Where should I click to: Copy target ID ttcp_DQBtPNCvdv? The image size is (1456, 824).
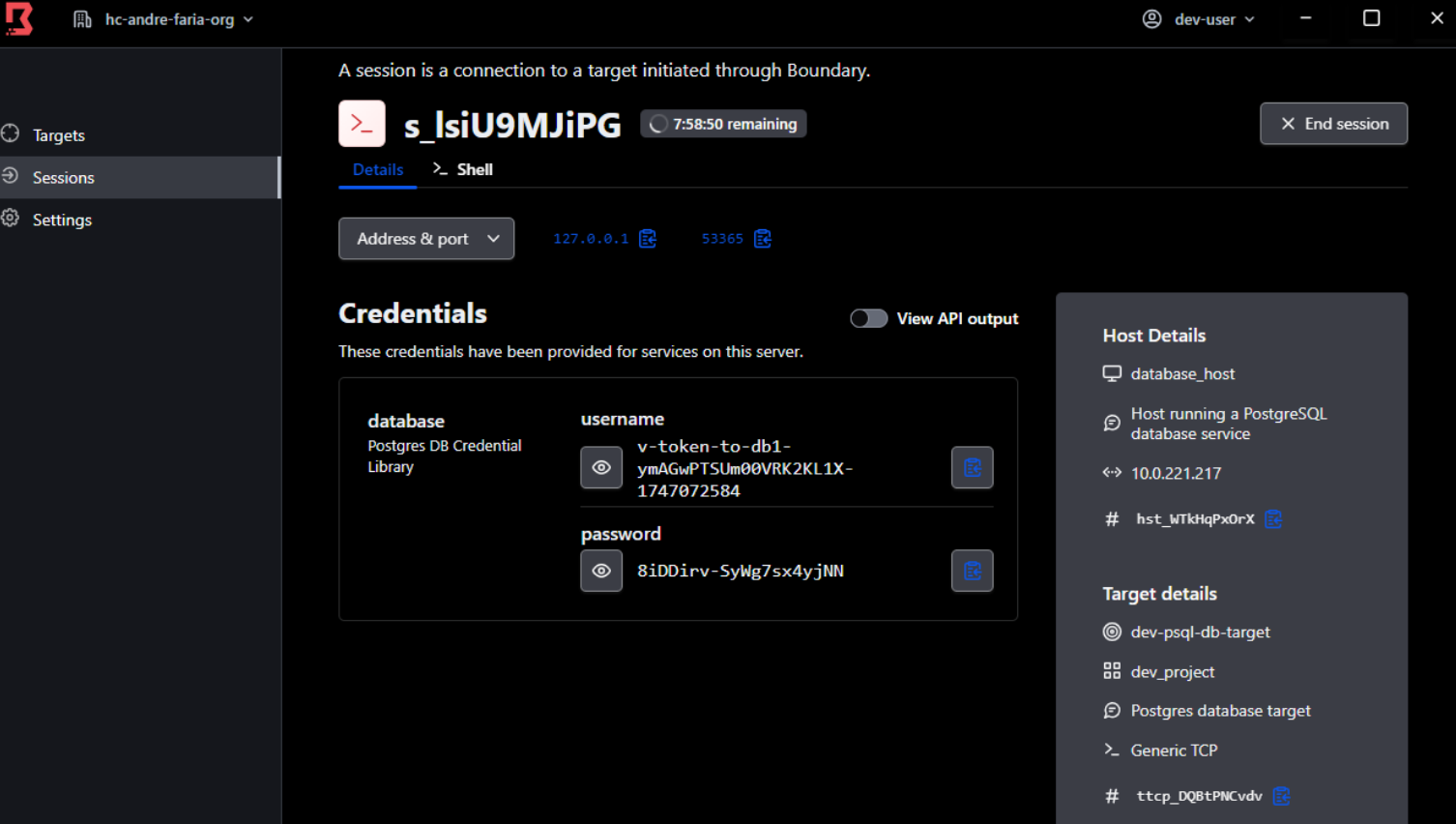[1282, 796]
